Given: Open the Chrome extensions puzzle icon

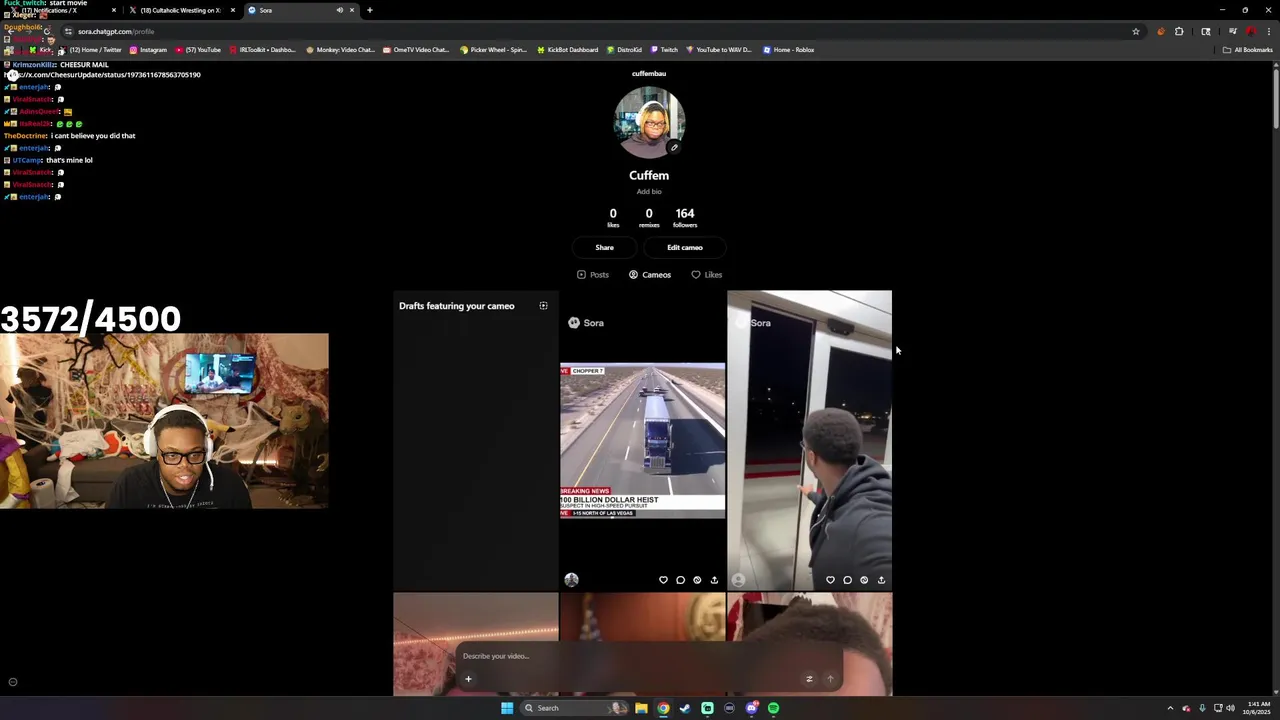Looking at the screenshot, I should point(1179,31).
